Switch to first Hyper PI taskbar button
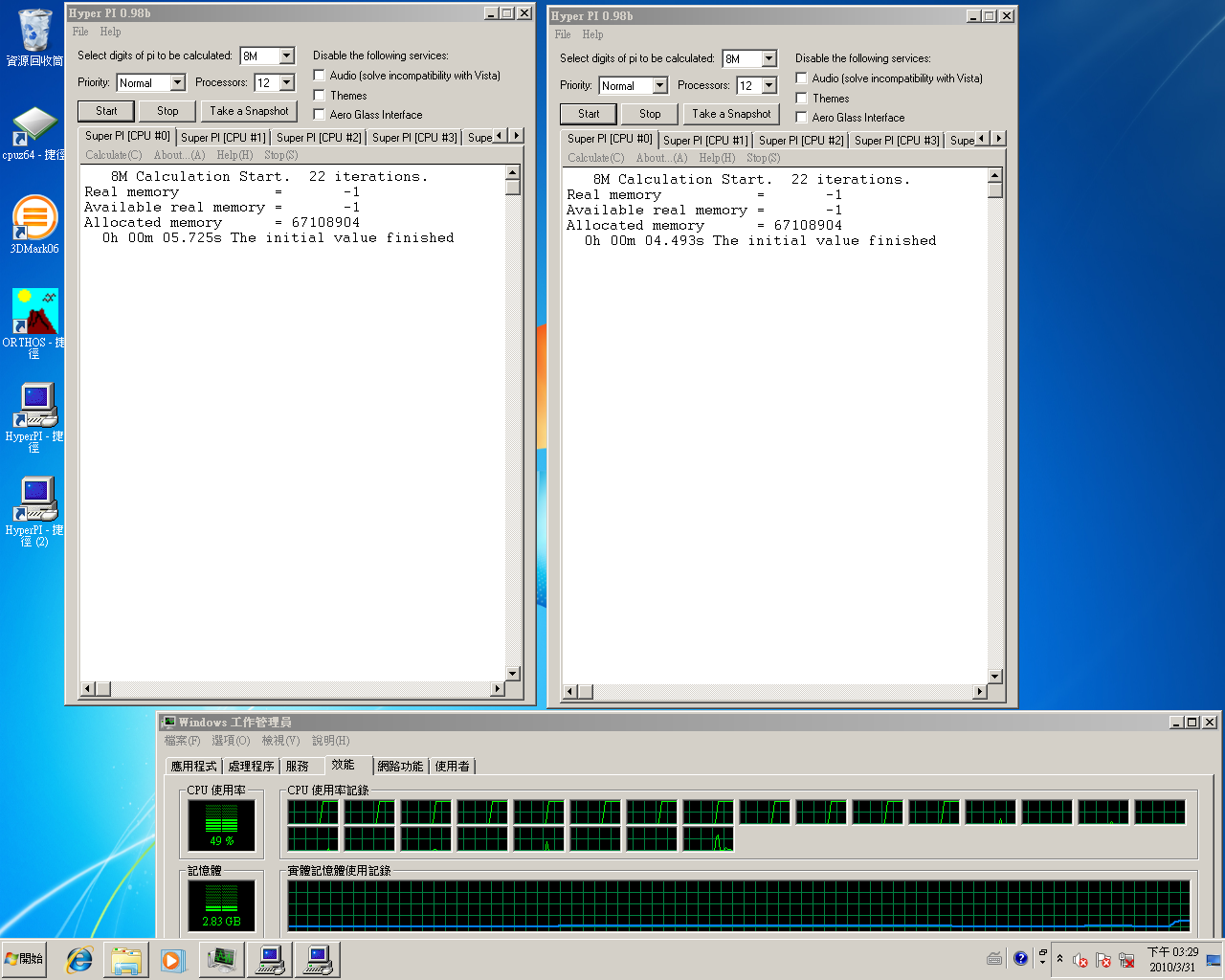The height and width of the screenshot is (980, 1225). [270, 959]
